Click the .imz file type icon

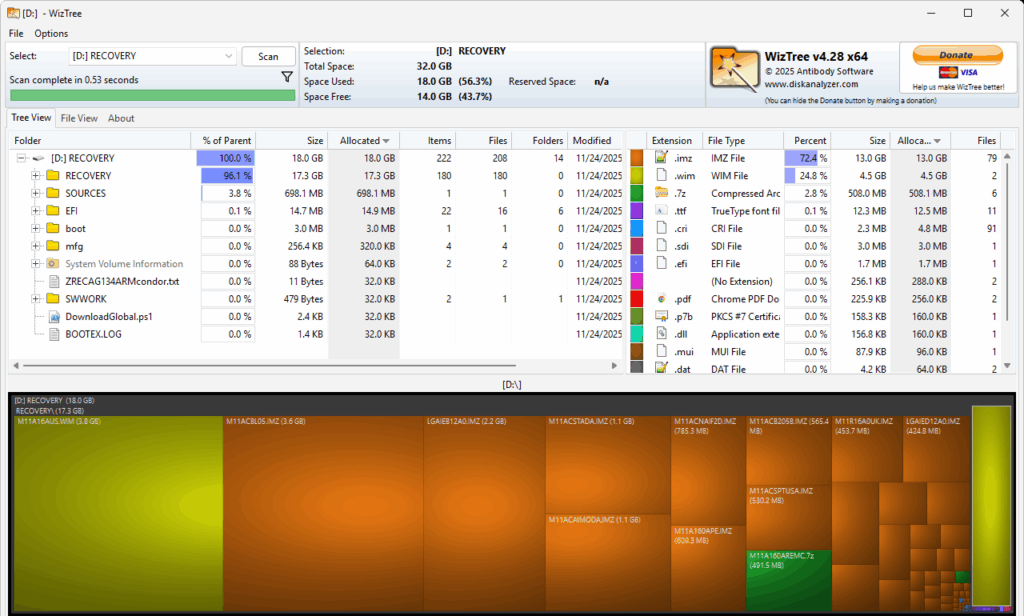660,158
